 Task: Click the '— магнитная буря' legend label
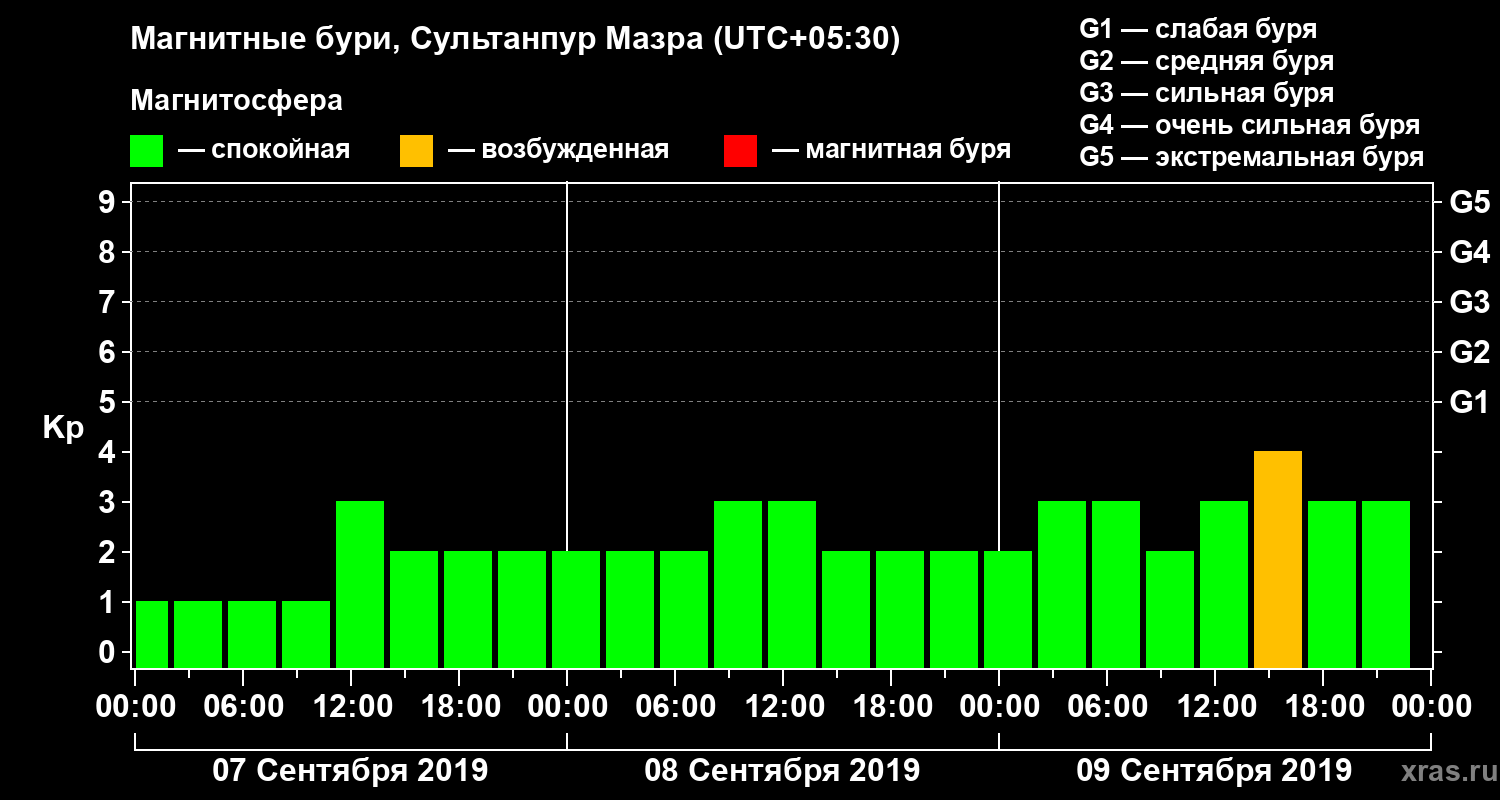click(891, 150)
